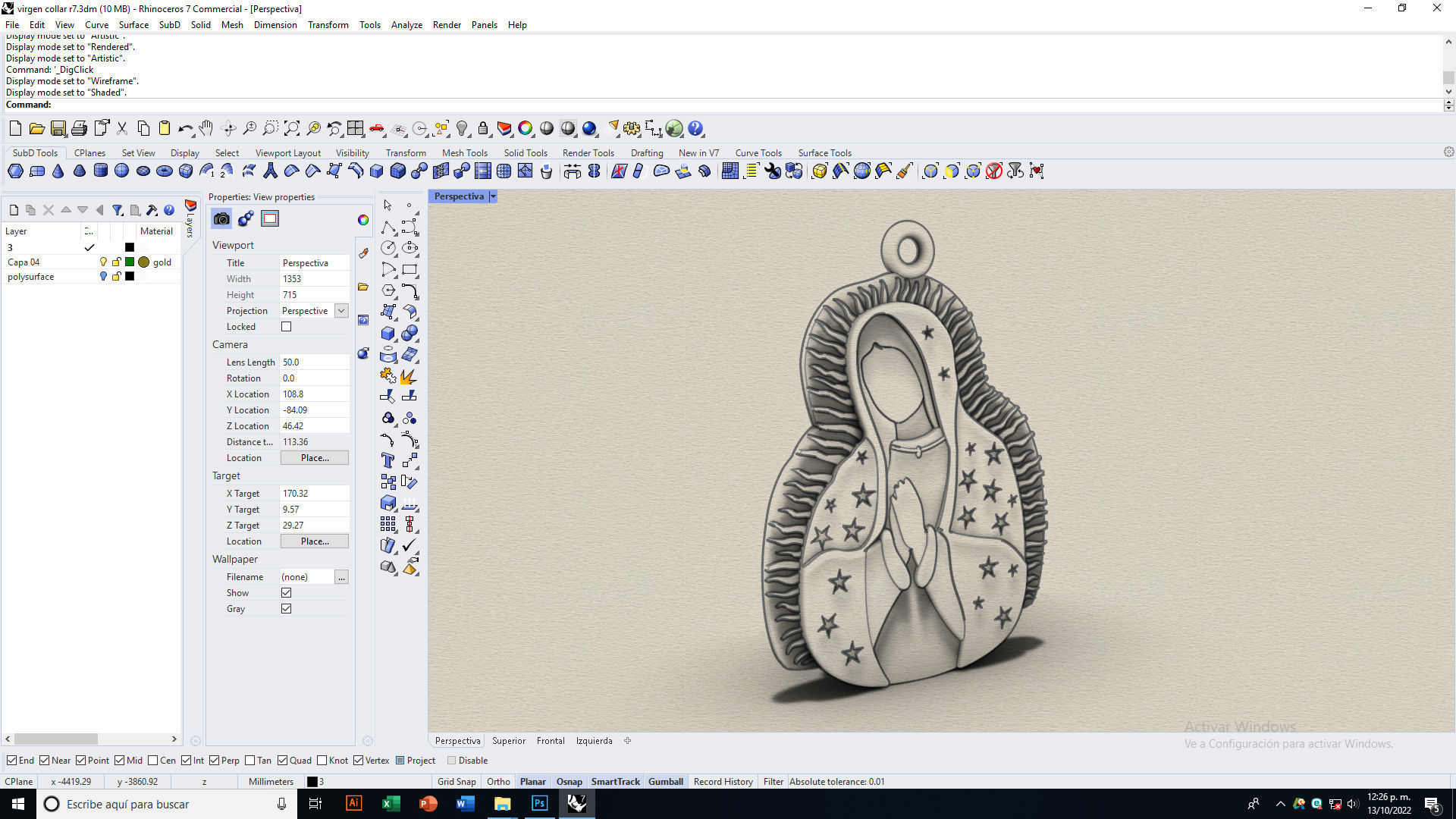This screenshot has height=819, width=1456.
Task: Click the Windows Start button
Action: (x=18, y=804)
